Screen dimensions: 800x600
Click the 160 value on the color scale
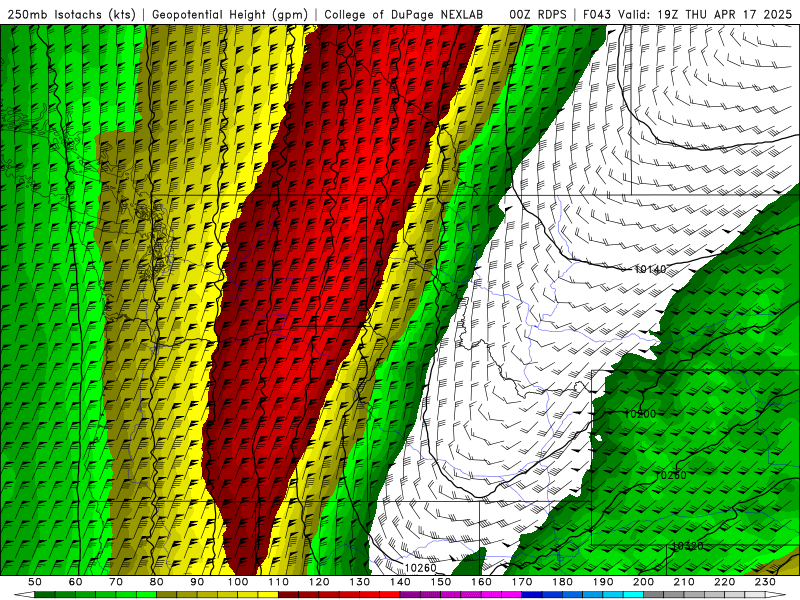(482, 582)
